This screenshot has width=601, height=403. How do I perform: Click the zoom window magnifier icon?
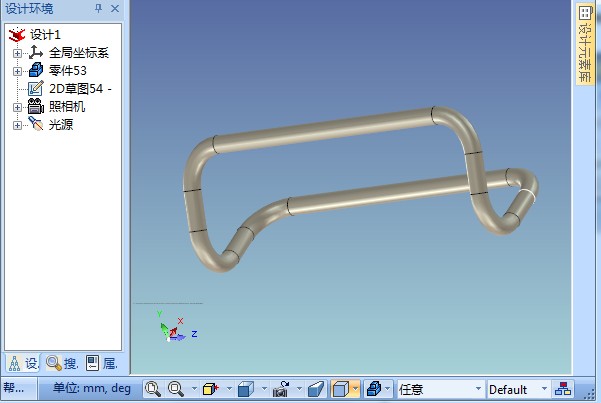pyautogui.click(x=152, y=389)
